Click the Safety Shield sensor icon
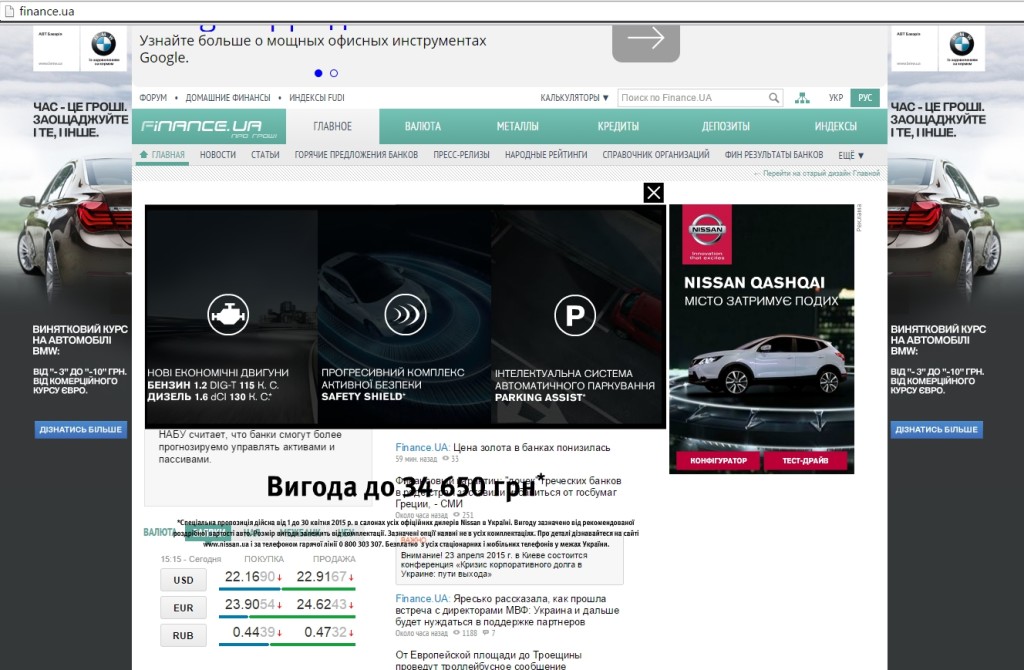1024x670 pixels. pos(406,314)
